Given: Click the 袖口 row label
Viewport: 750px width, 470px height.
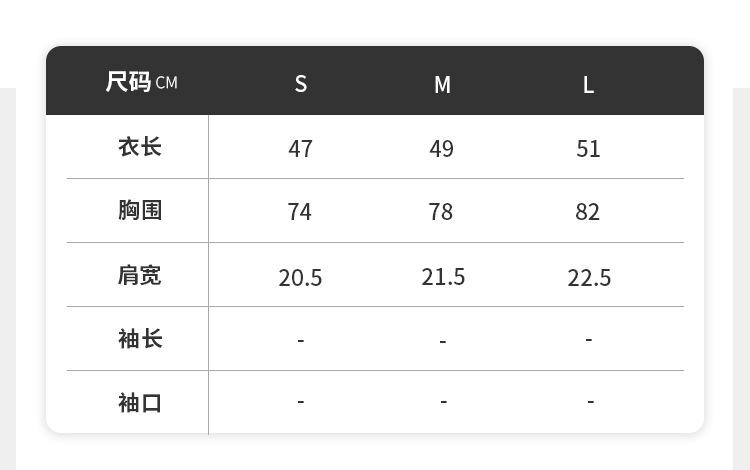Looking at the screenshot, I should [x=140, y=403].
